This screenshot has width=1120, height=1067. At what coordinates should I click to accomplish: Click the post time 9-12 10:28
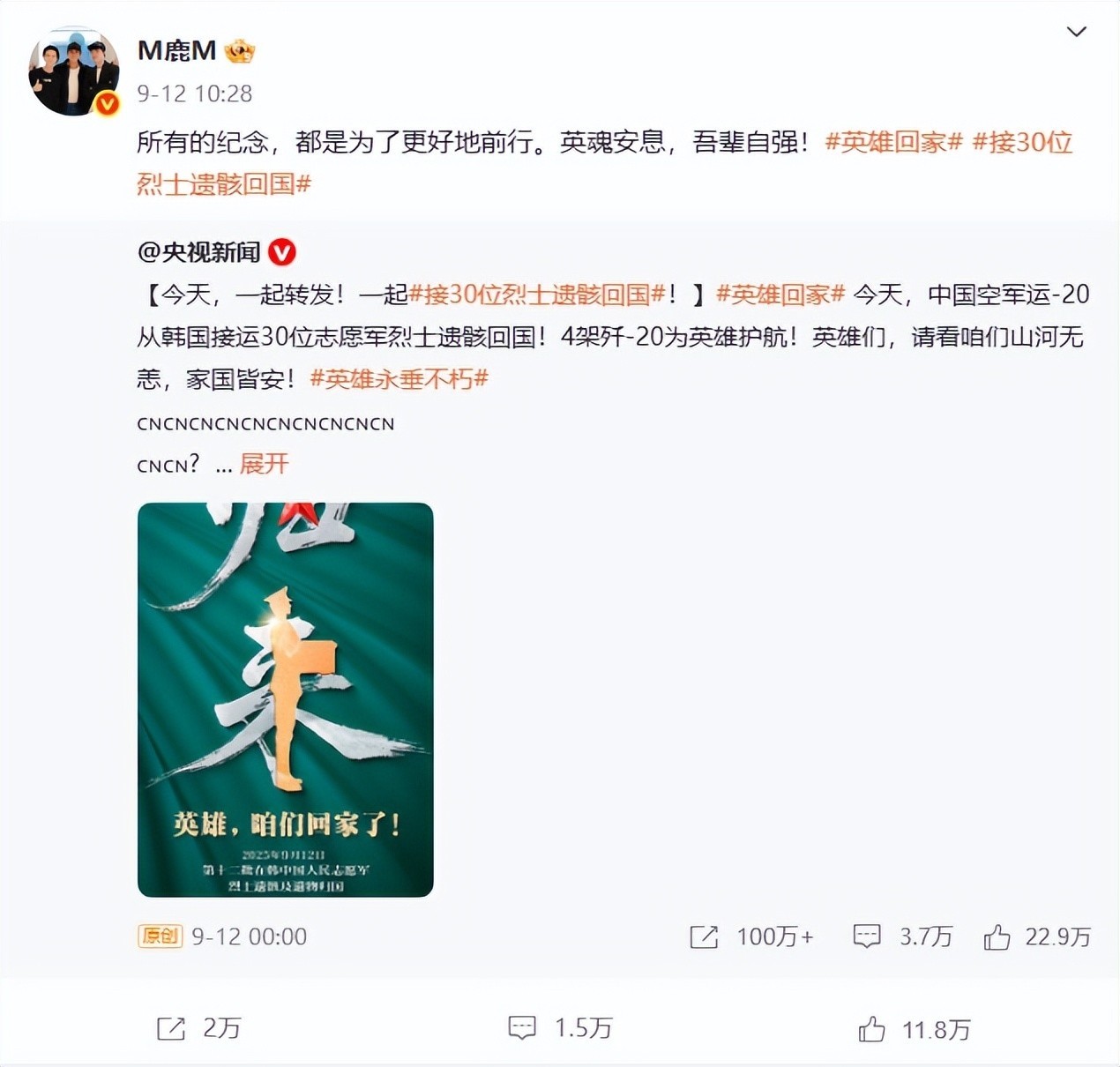[x=195, y=93]
